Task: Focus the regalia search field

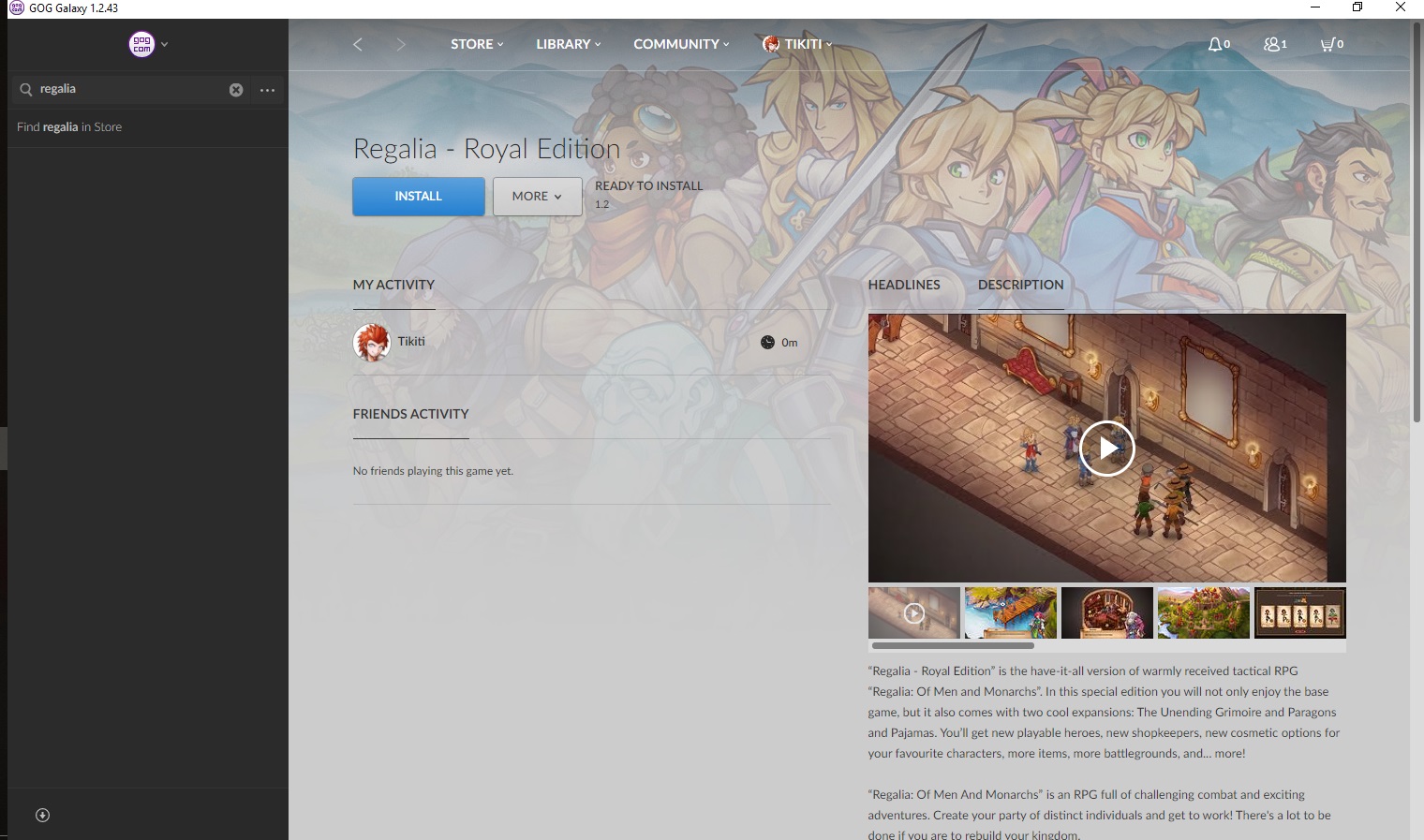Action: coord(131,89)
